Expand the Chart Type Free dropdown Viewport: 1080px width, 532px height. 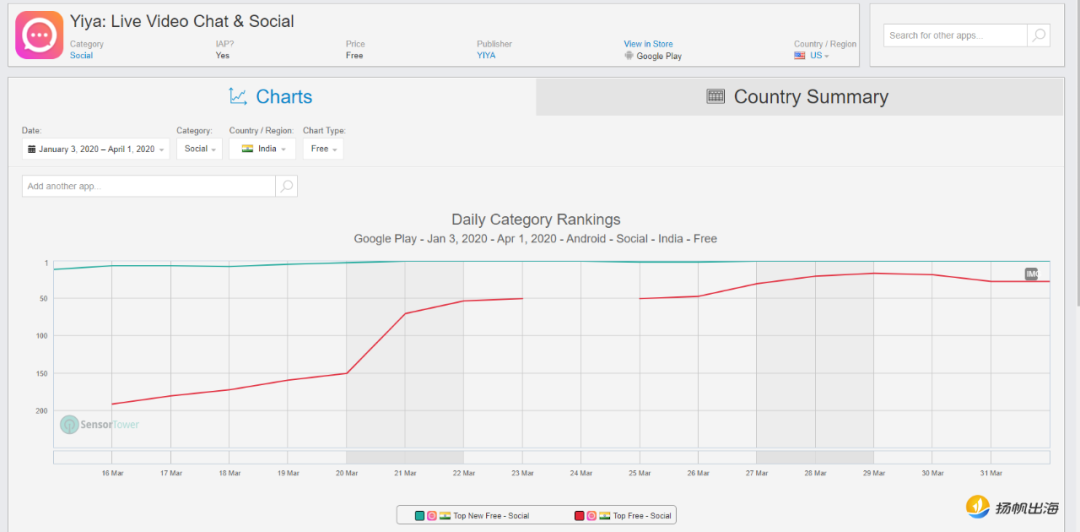pos(322,149)
